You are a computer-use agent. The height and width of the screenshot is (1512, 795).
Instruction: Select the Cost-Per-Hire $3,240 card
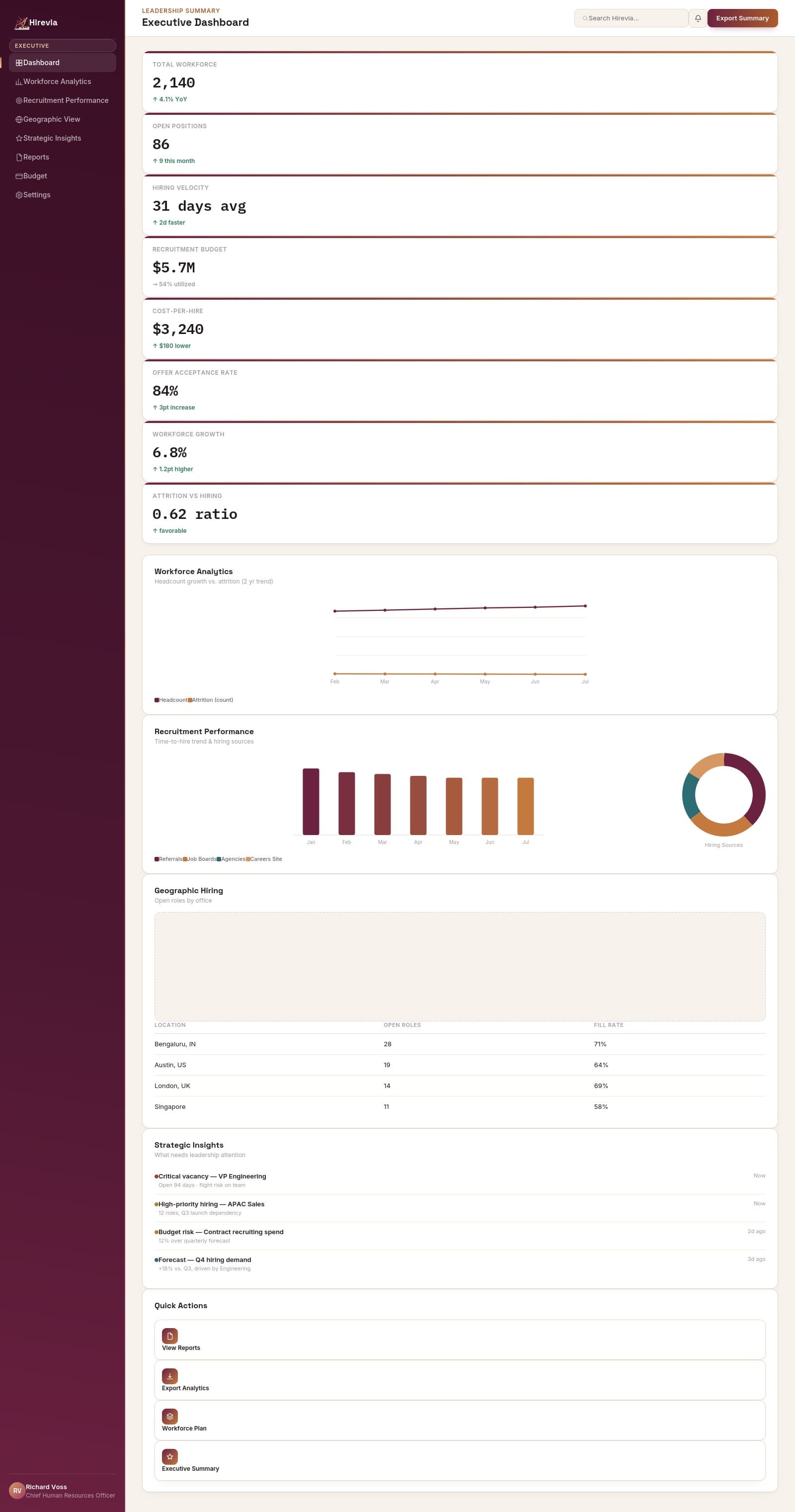[460, 328]
